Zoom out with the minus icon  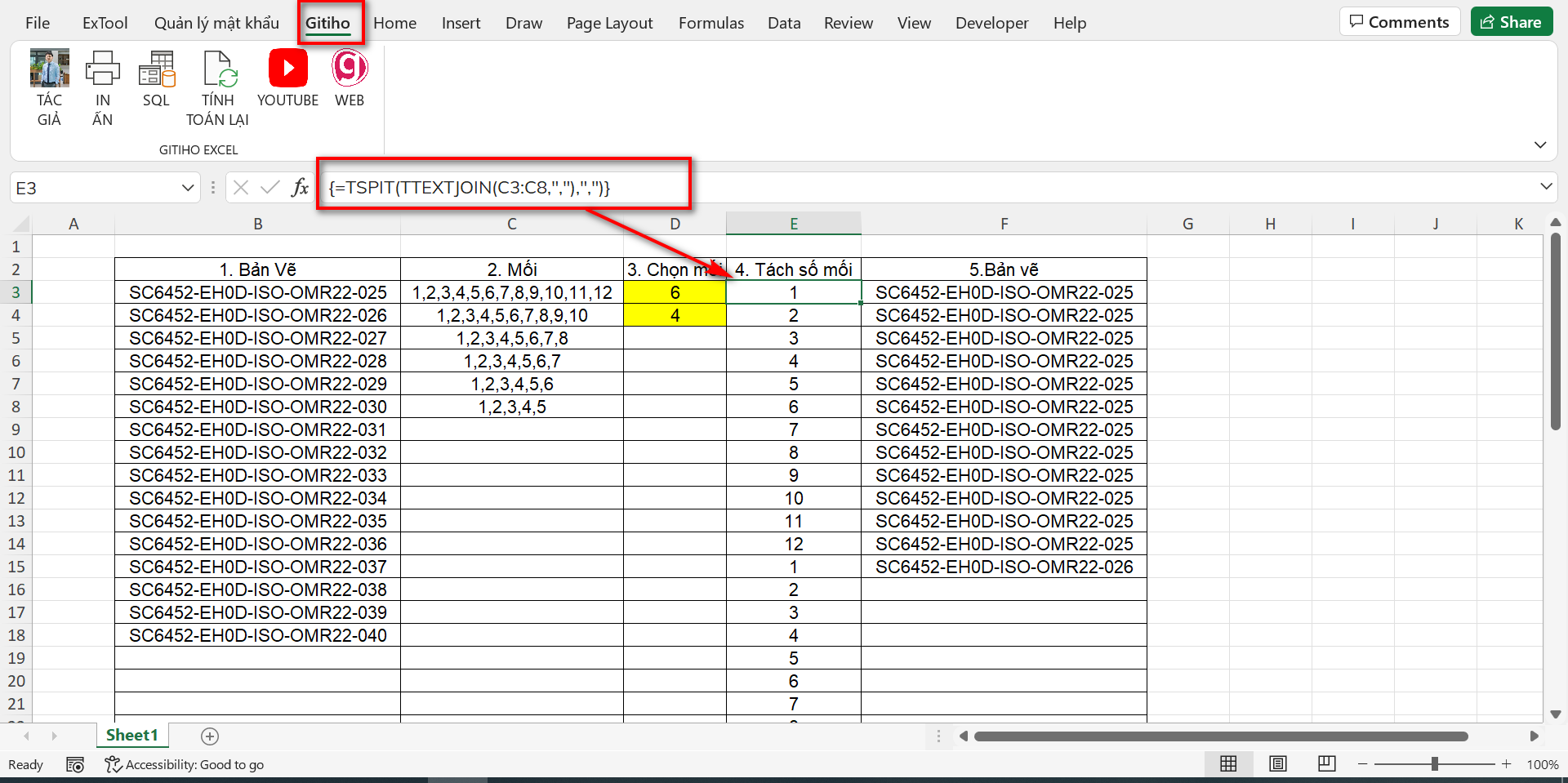coord(1362,764)
